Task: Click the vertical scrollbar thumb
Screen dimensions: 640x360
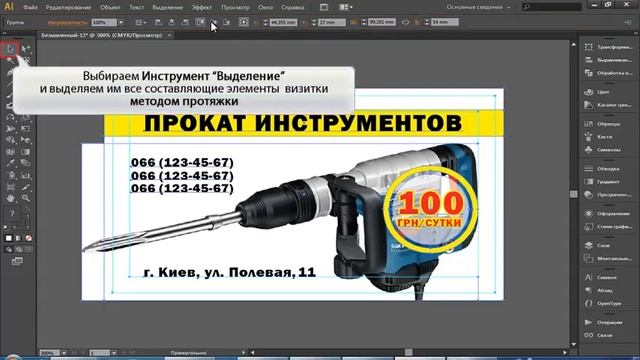Action: [x=574, y=194]
